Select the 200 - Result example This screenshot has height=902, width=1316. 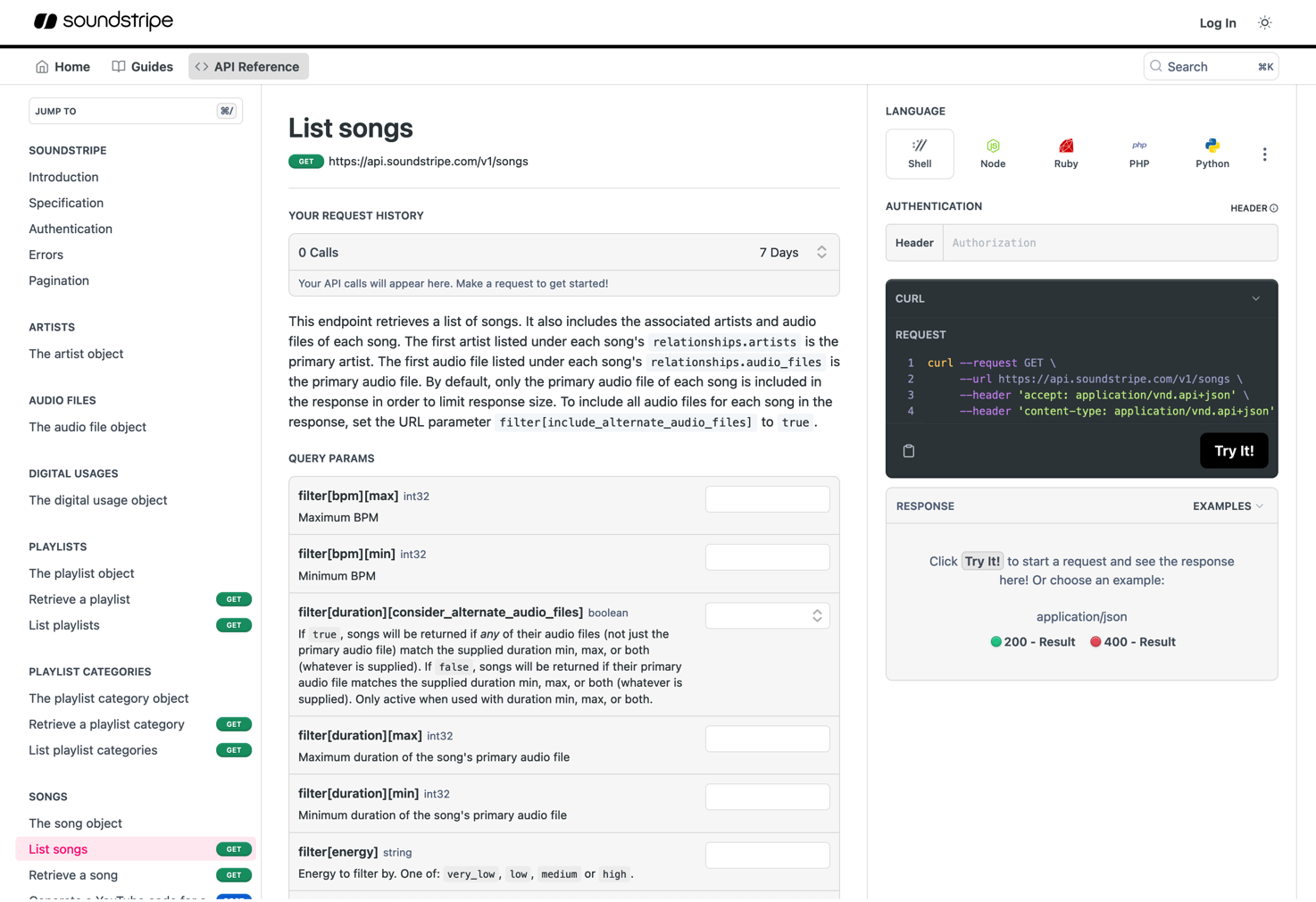1033,641
